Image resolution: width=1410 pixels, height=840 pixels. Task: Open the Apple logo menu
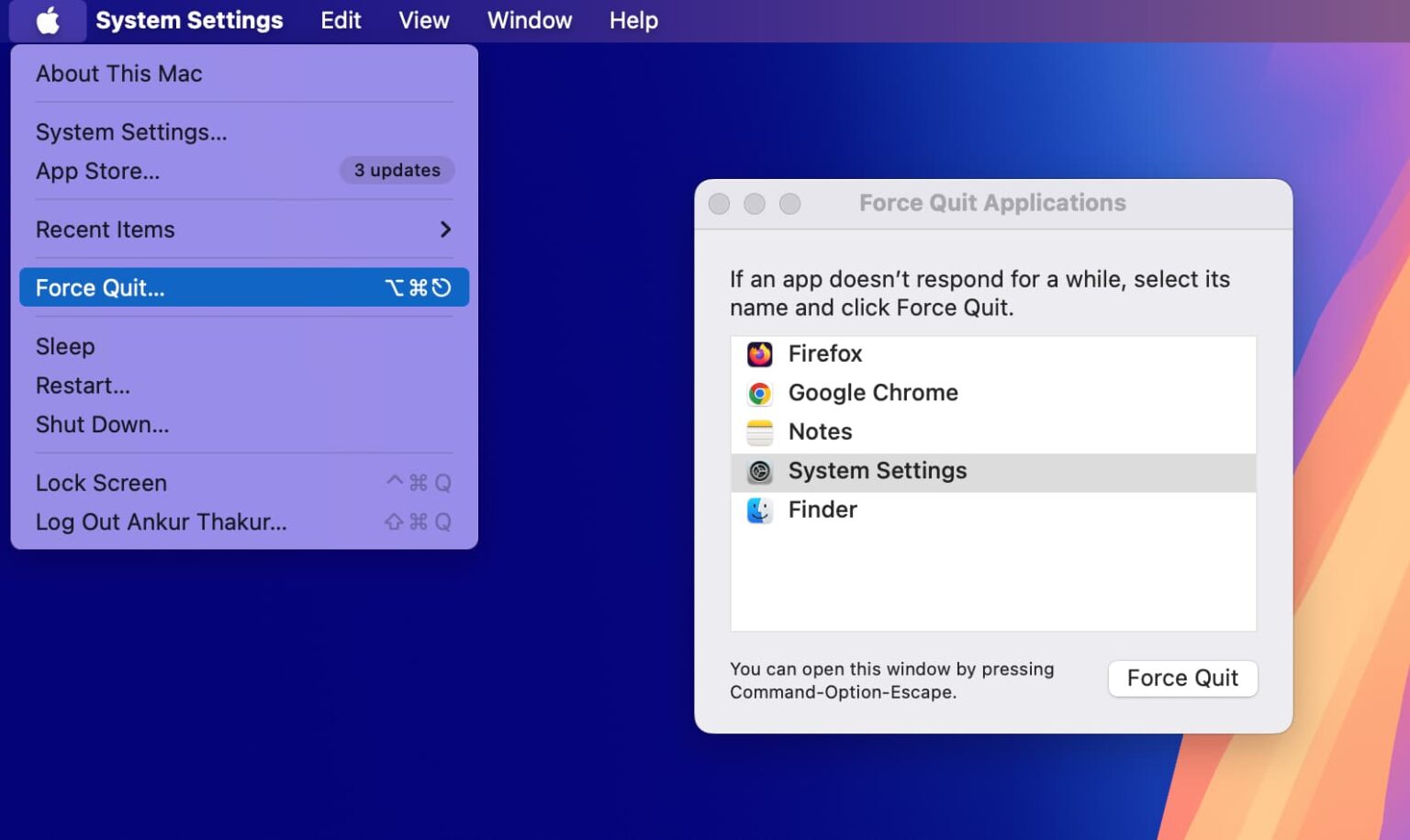click(48, 20)
